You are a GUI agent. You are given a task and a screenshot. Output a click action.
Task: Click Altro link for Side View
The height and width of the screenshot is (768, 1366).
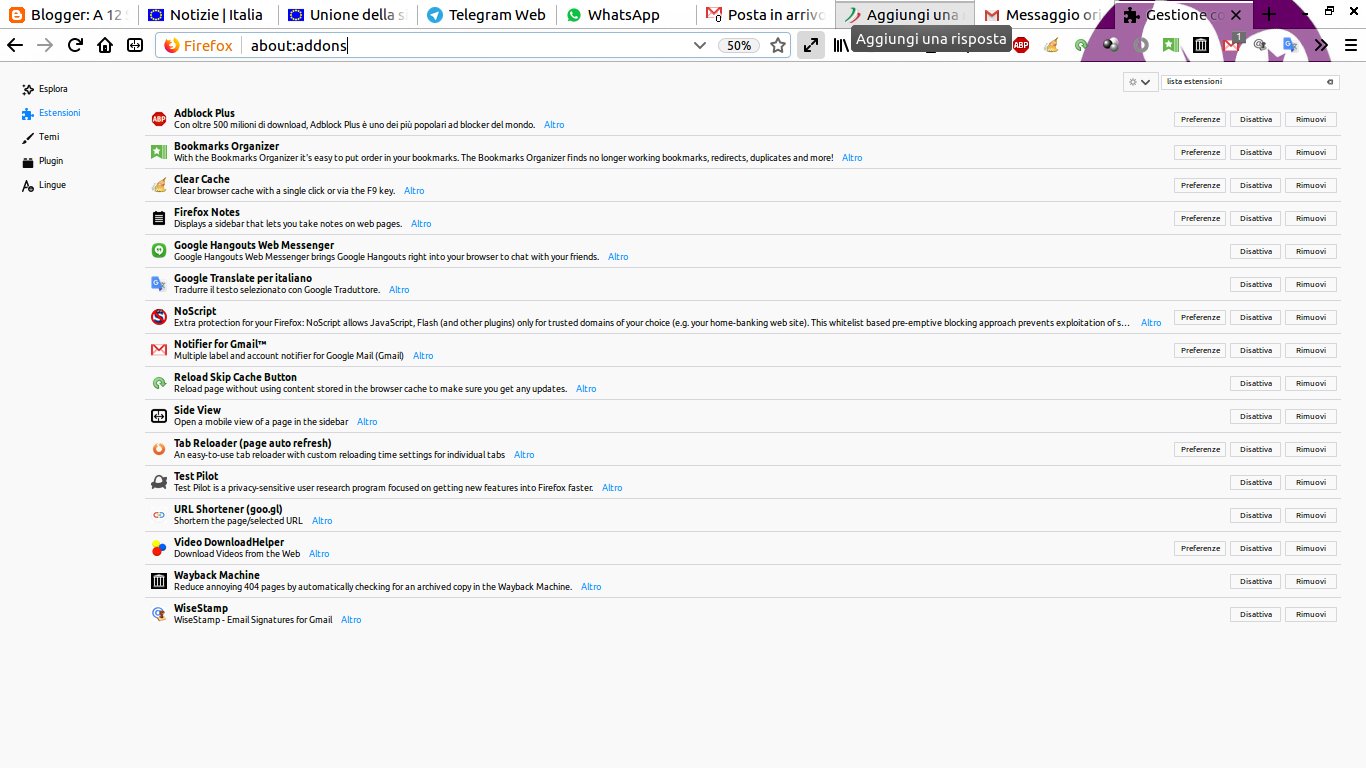coord(367,422)
